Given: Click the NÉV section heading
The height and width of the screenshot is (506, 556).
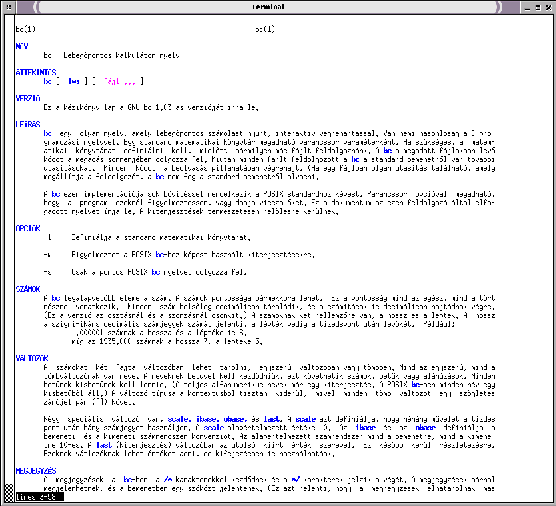Looking at the screenshot, I should [x=22, y=46].
